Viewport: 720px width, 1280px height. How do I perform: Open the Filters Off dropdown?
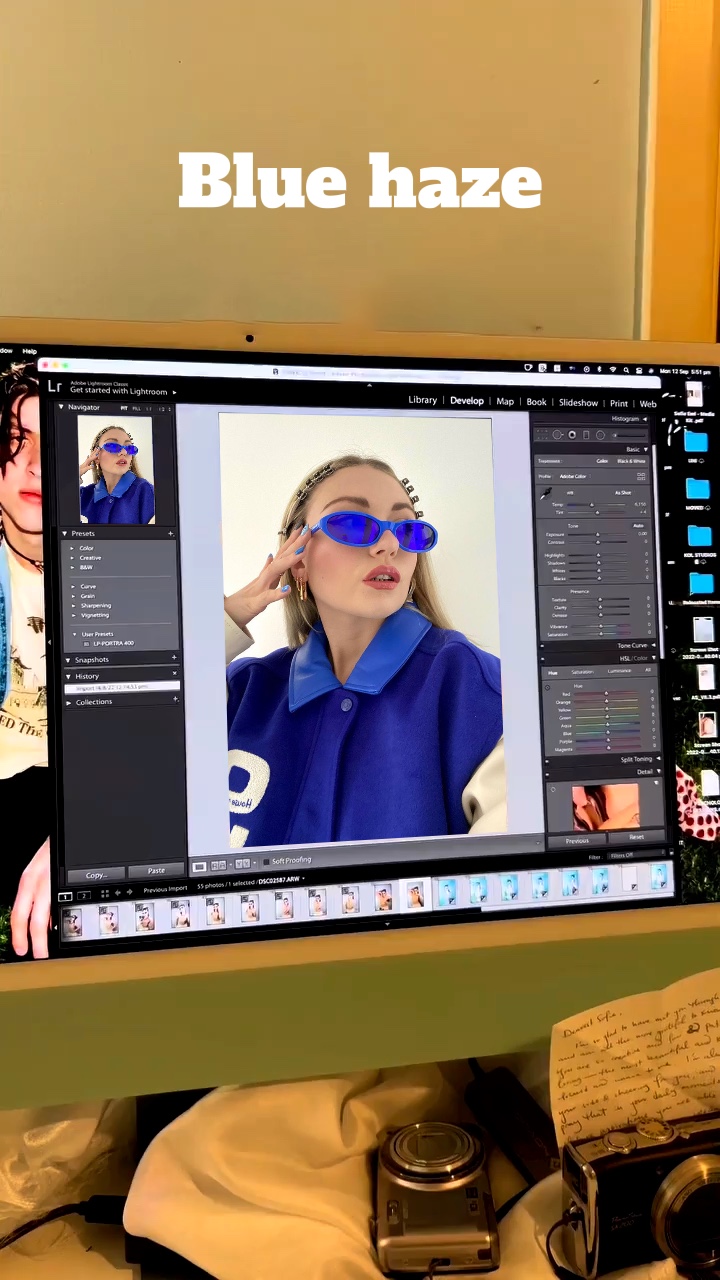point(623,856)
